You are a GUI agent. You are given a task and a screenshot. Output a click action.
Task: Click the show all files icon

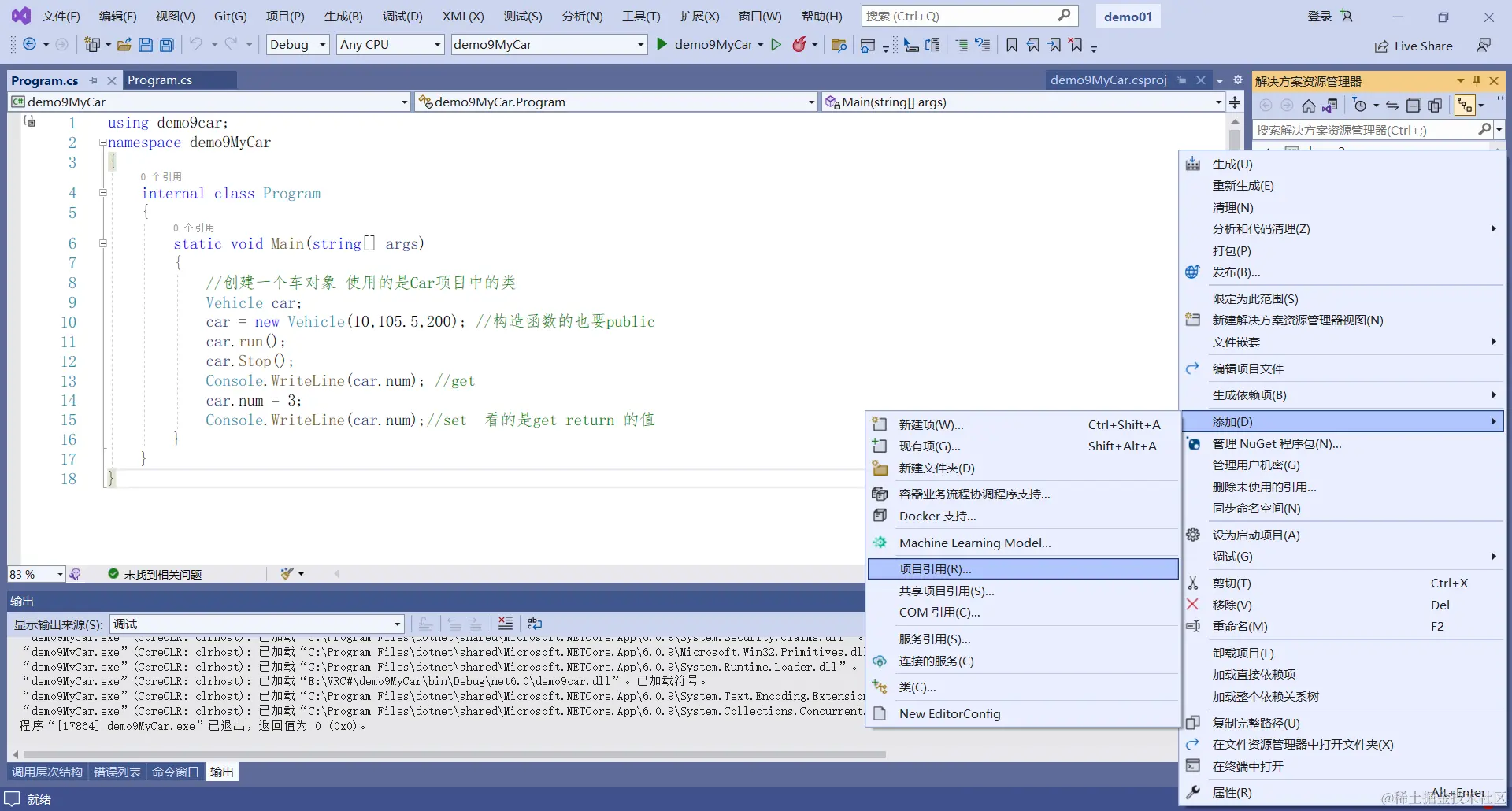point(1435,106)
